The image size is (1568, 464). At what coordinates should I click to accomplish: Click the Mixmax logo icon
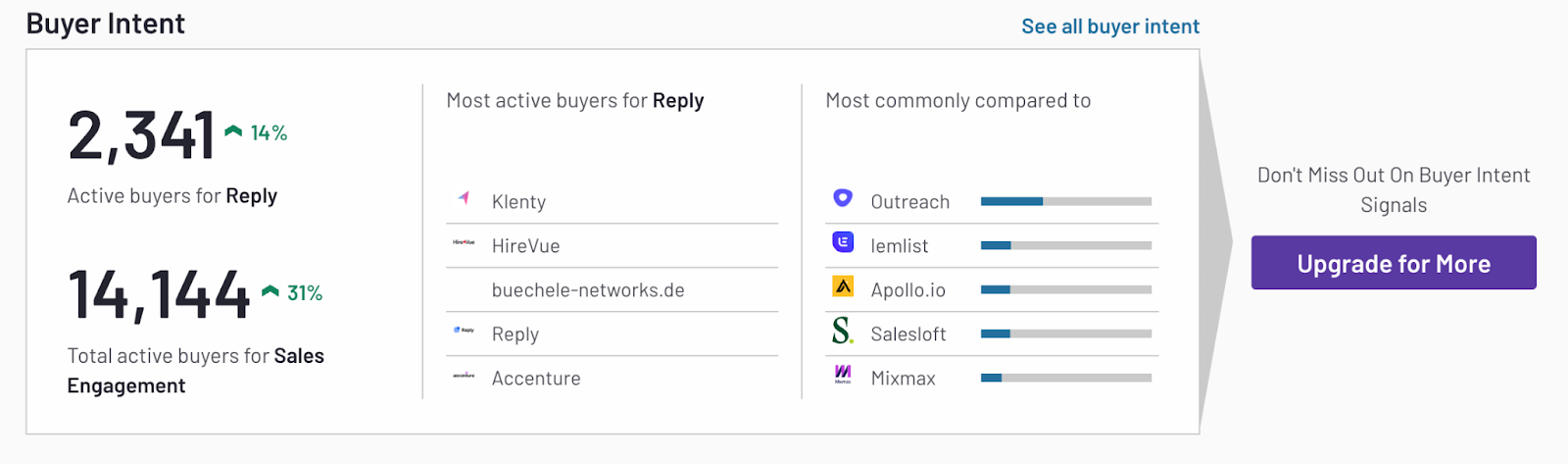coord(843,374)
